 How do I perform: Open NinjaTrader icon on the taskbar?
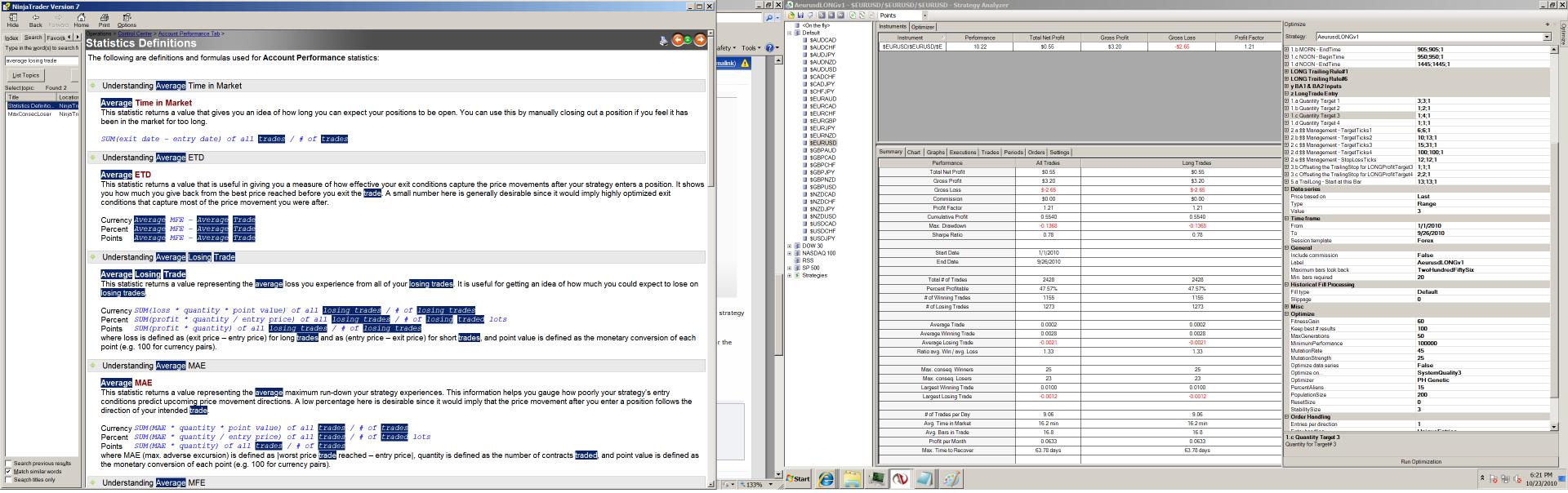coord(901,479)
